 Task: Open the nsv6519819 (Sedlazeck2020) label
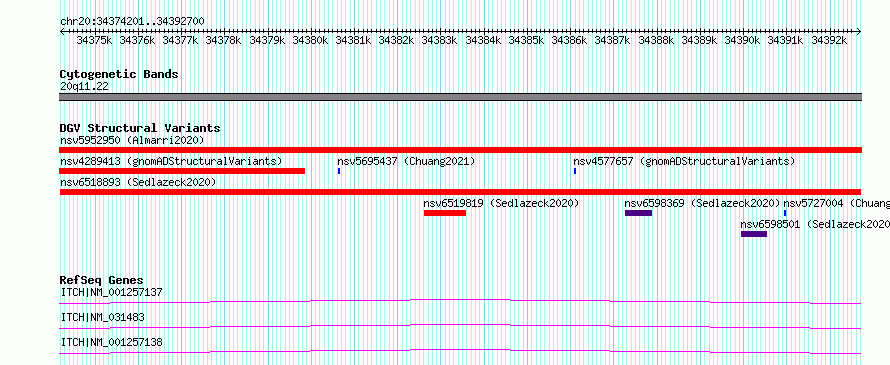click(501, 203)
